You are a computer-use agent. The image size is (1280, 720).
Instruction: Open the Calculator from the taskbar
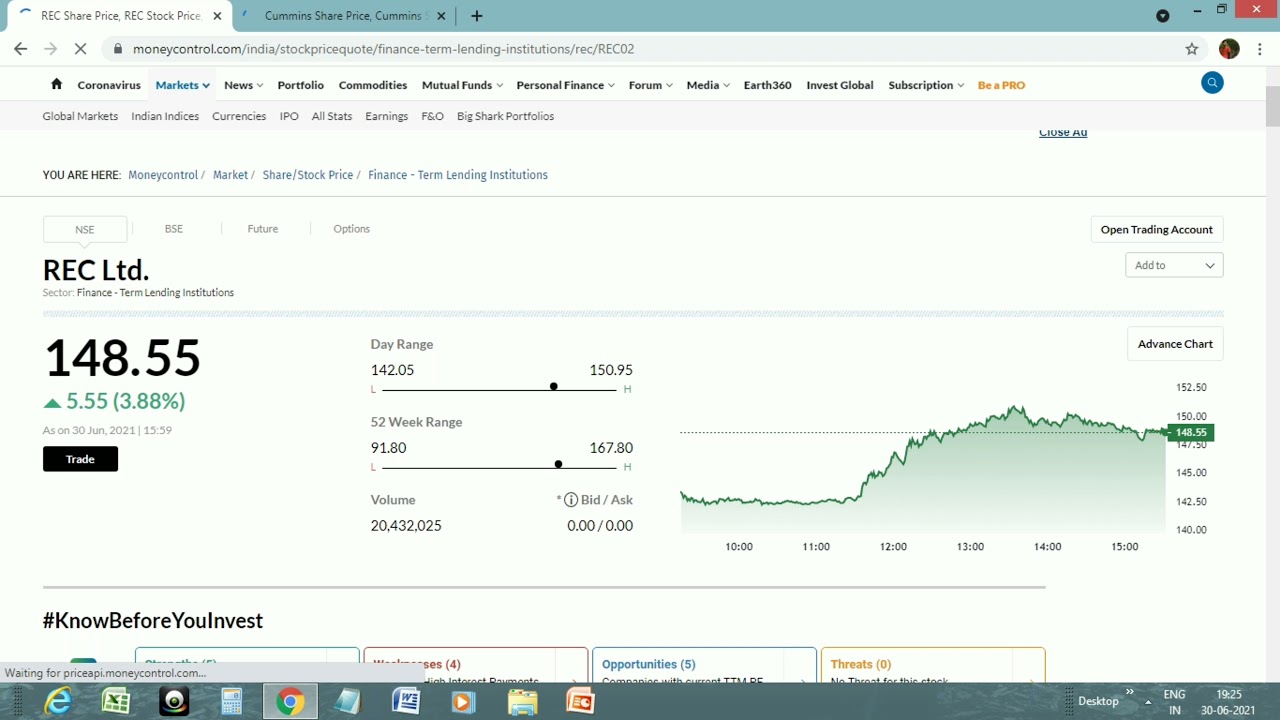click(x=231, y=702)
